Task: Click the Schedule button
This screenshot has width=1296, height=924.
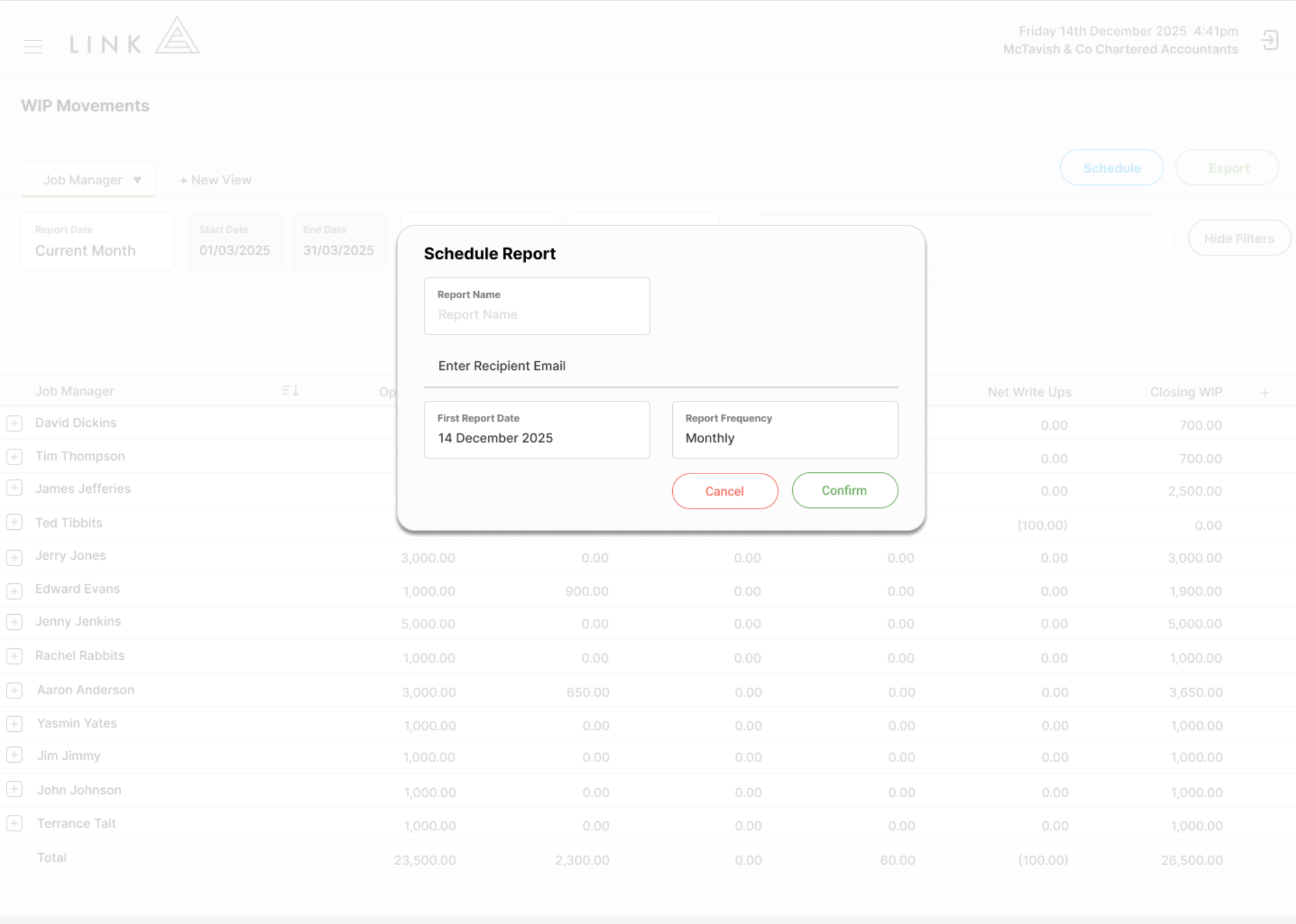Action: click(1111, 168)
